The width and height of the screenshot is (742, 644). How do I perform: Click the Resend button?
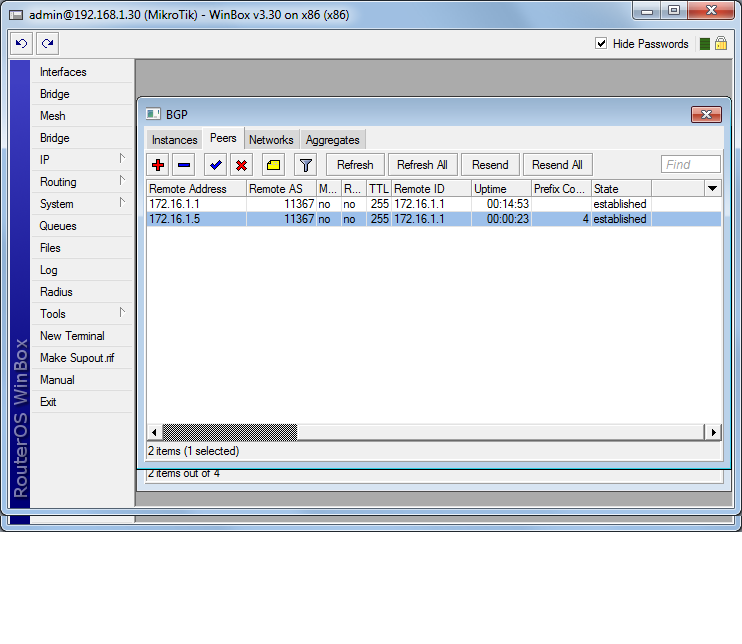[x=490, y=165]
